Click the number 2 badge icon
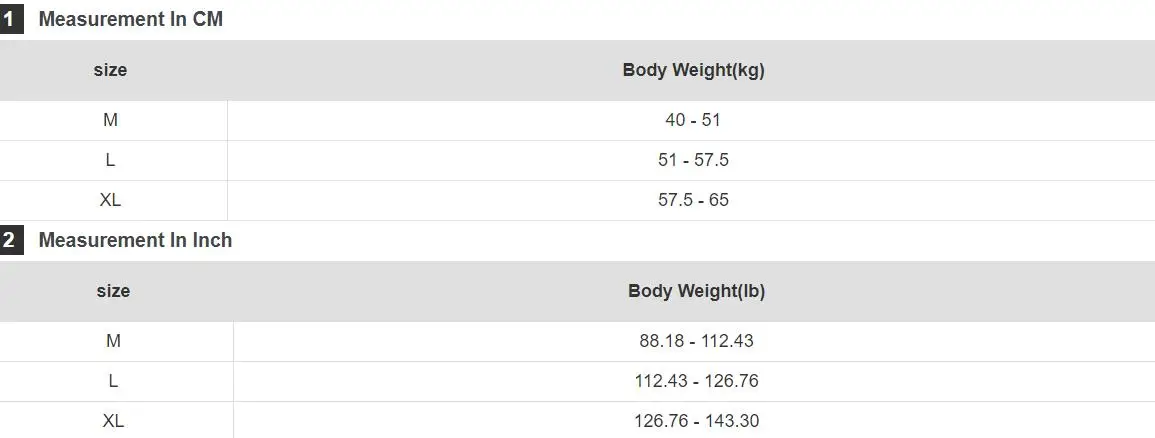Viewport: 1155px width, 438px height. click(x=11, y=240)
